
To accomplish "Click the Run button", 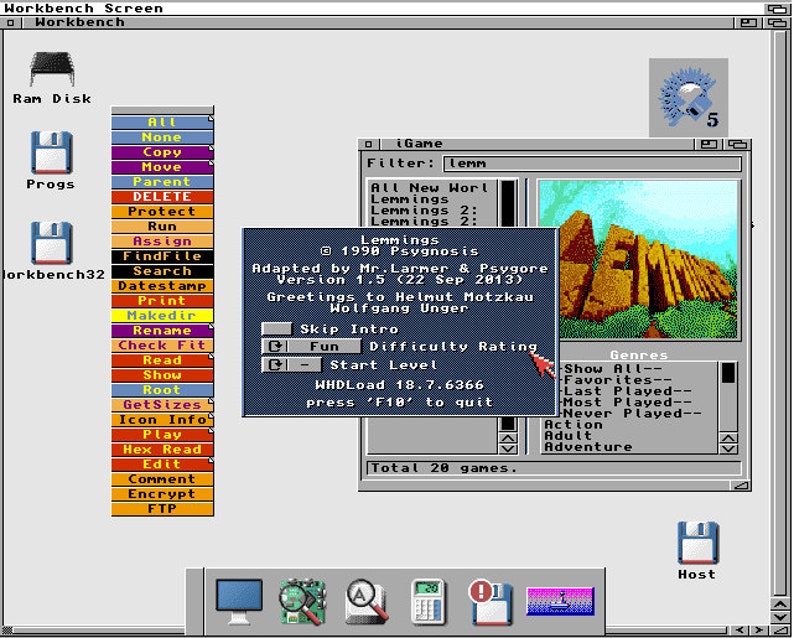I will tap(162, 226).
